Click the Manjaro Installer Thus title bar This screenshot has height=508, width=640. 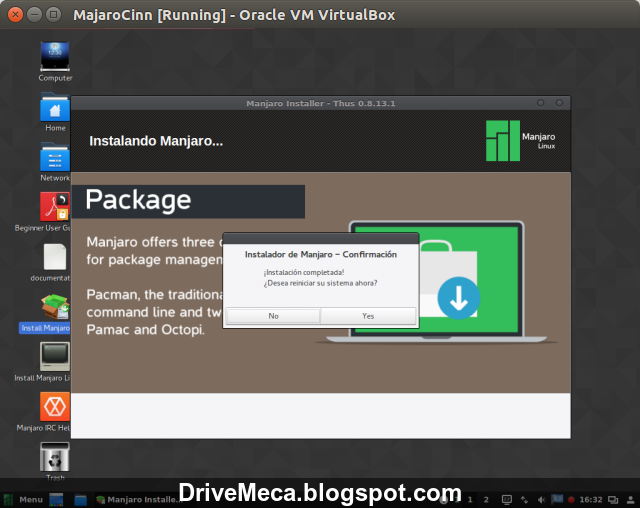(x=320, y=103)
